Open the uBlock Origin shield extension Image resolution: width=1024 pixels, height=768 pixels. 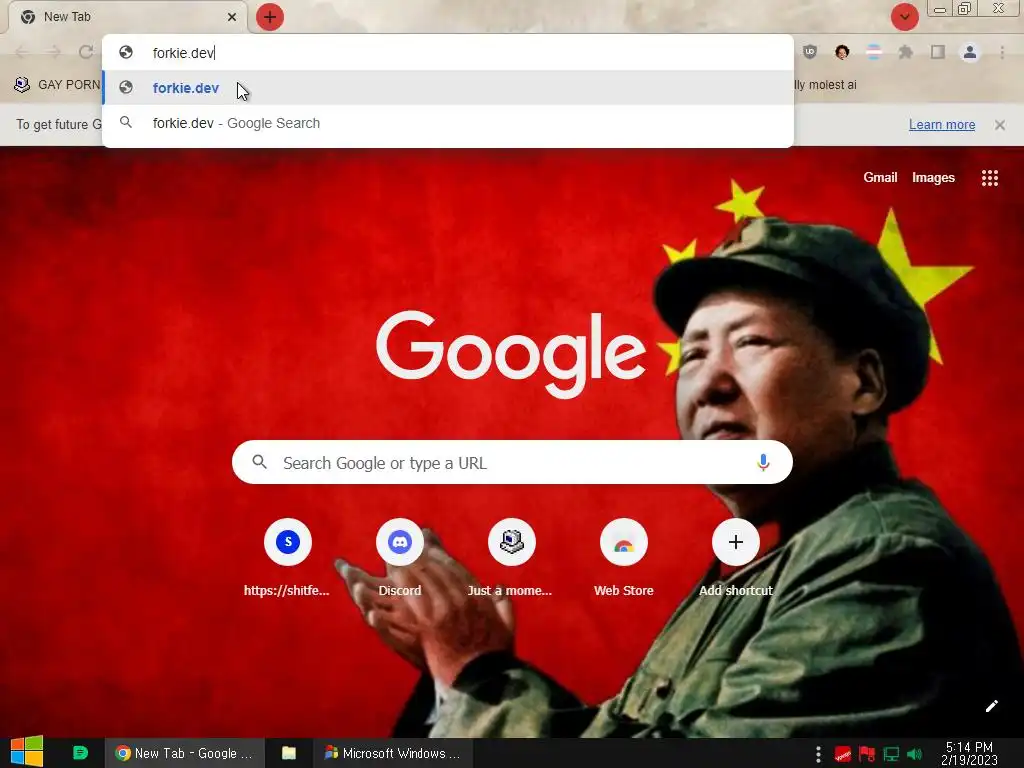[810, 52]
